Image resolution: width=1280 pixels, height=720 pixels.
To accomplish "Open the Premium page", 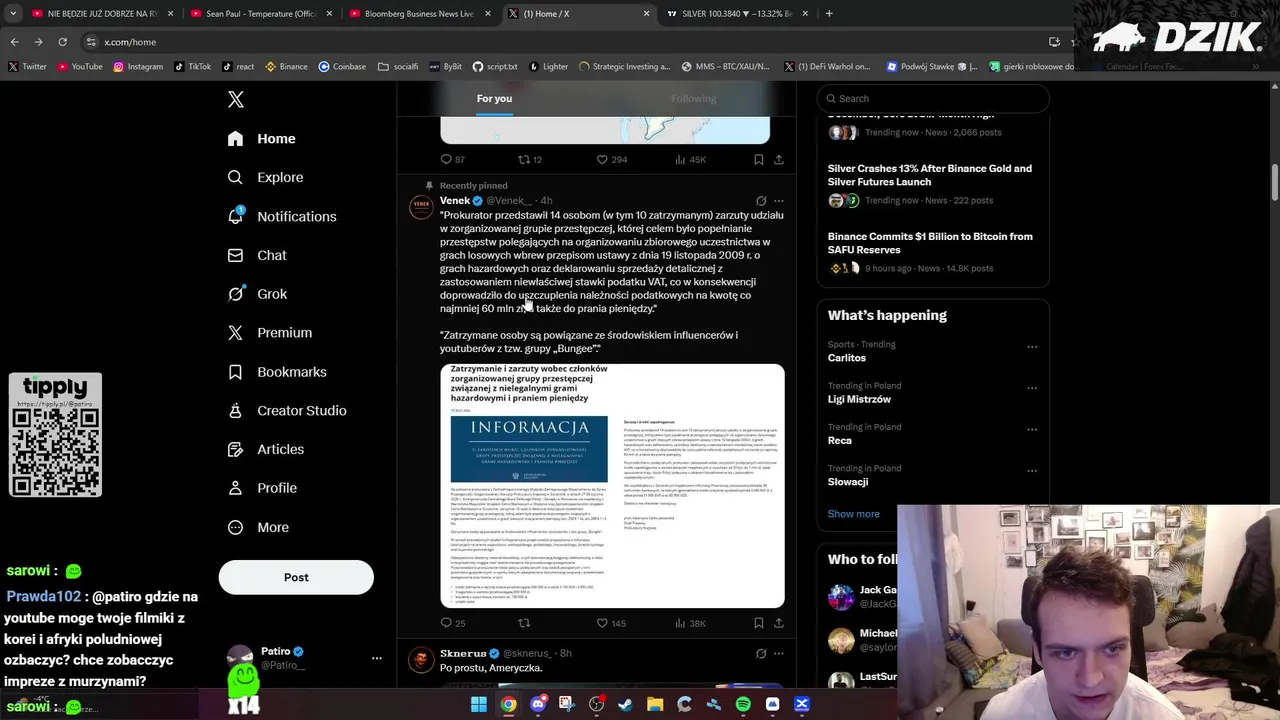I will tap(270, 332).
